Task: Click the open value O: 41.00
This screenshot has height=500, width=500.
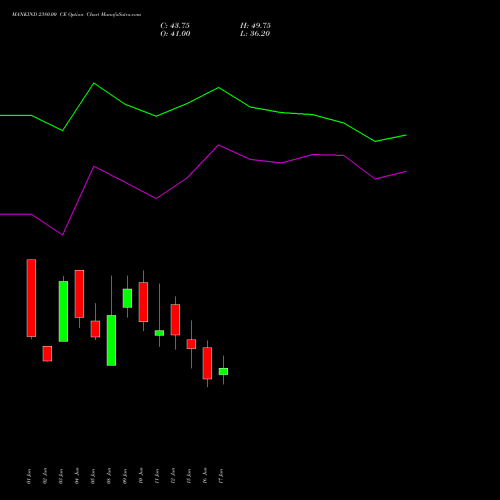Action: click(x=175, y=34)
